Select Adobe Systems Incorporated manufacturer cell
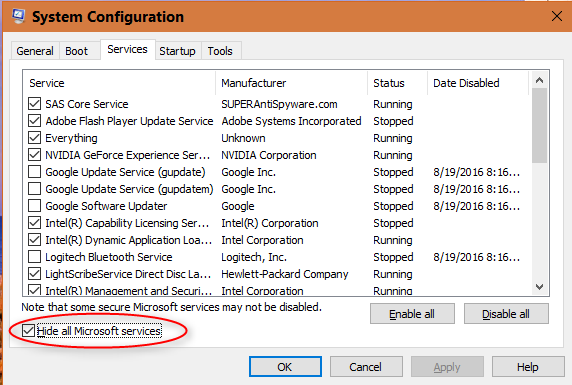 291,121
